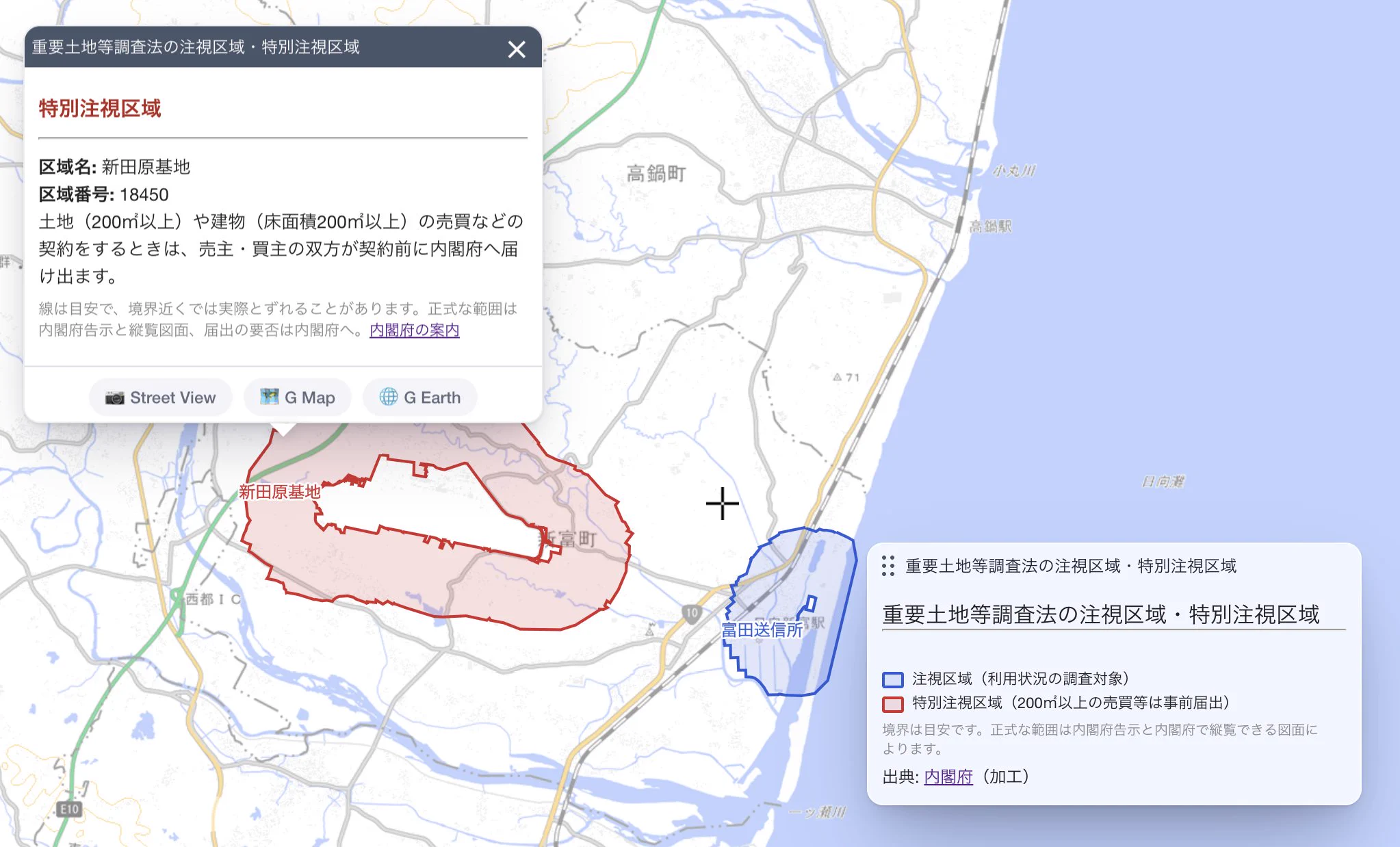Open the 内閣府 source link in legend
The height and width of the screenshot is (847, 1400).
point(948,777)
